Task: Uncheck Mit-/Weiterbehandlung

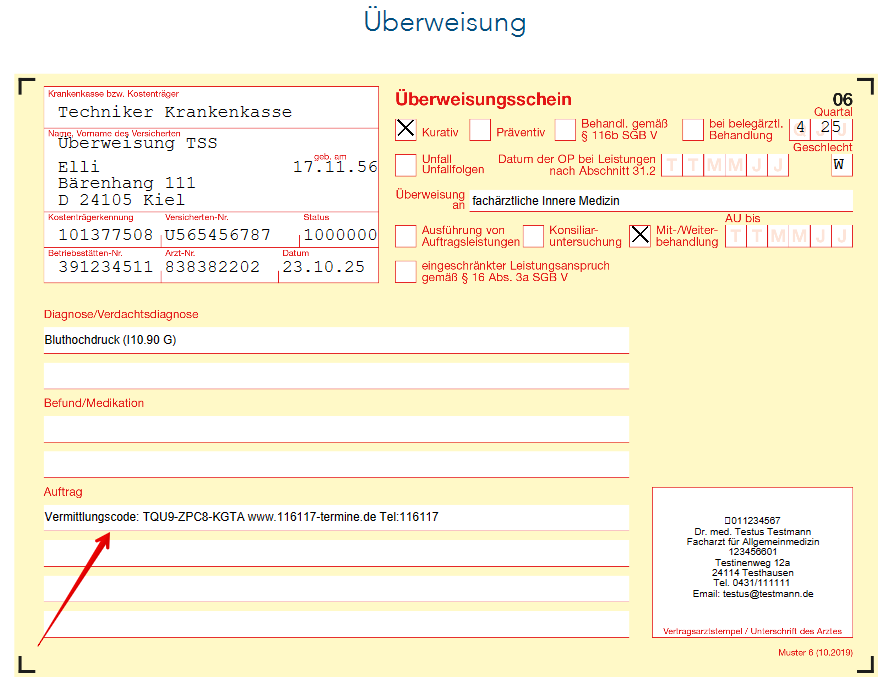Action: pyautogui.click(x=640, y=234)
